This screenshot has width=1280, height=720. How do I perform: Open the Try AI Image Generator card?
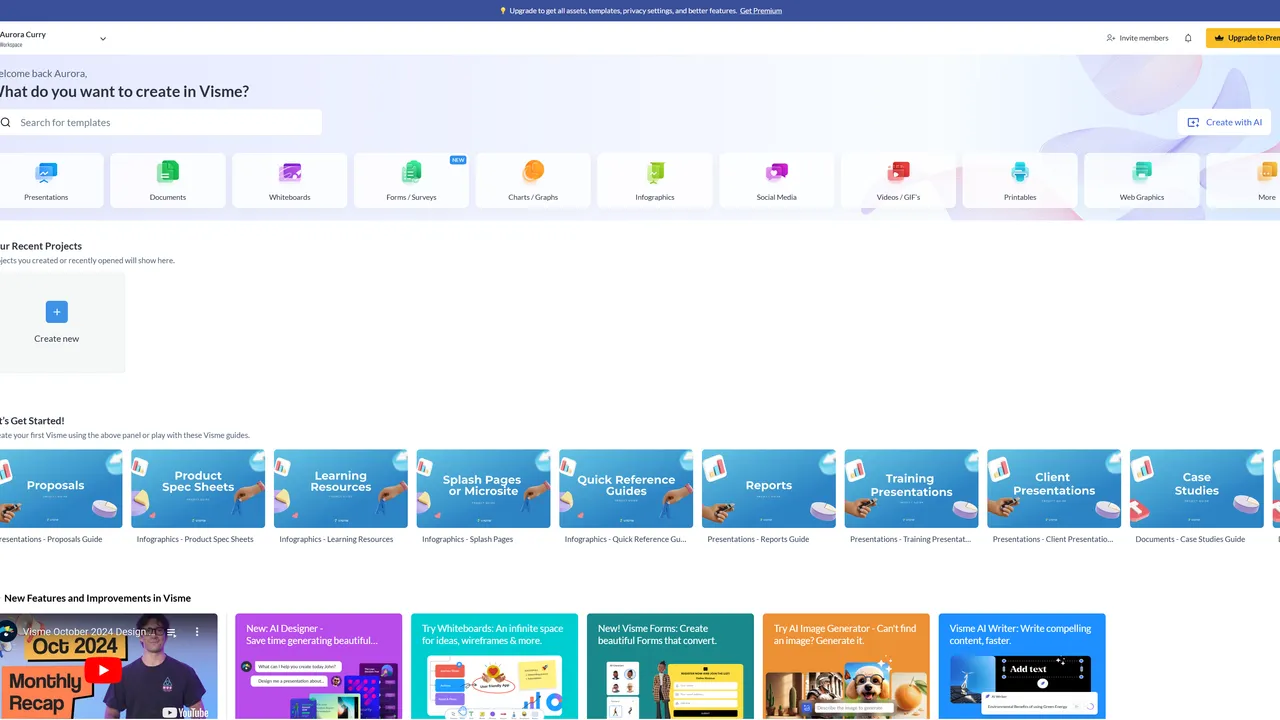(x=846, y=666)
